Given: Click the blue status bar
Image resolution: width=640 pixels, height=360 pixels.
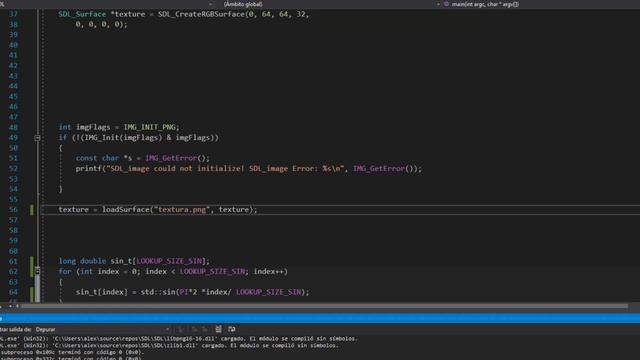Looking at the screenshot, I should click(x=320, y=318).
